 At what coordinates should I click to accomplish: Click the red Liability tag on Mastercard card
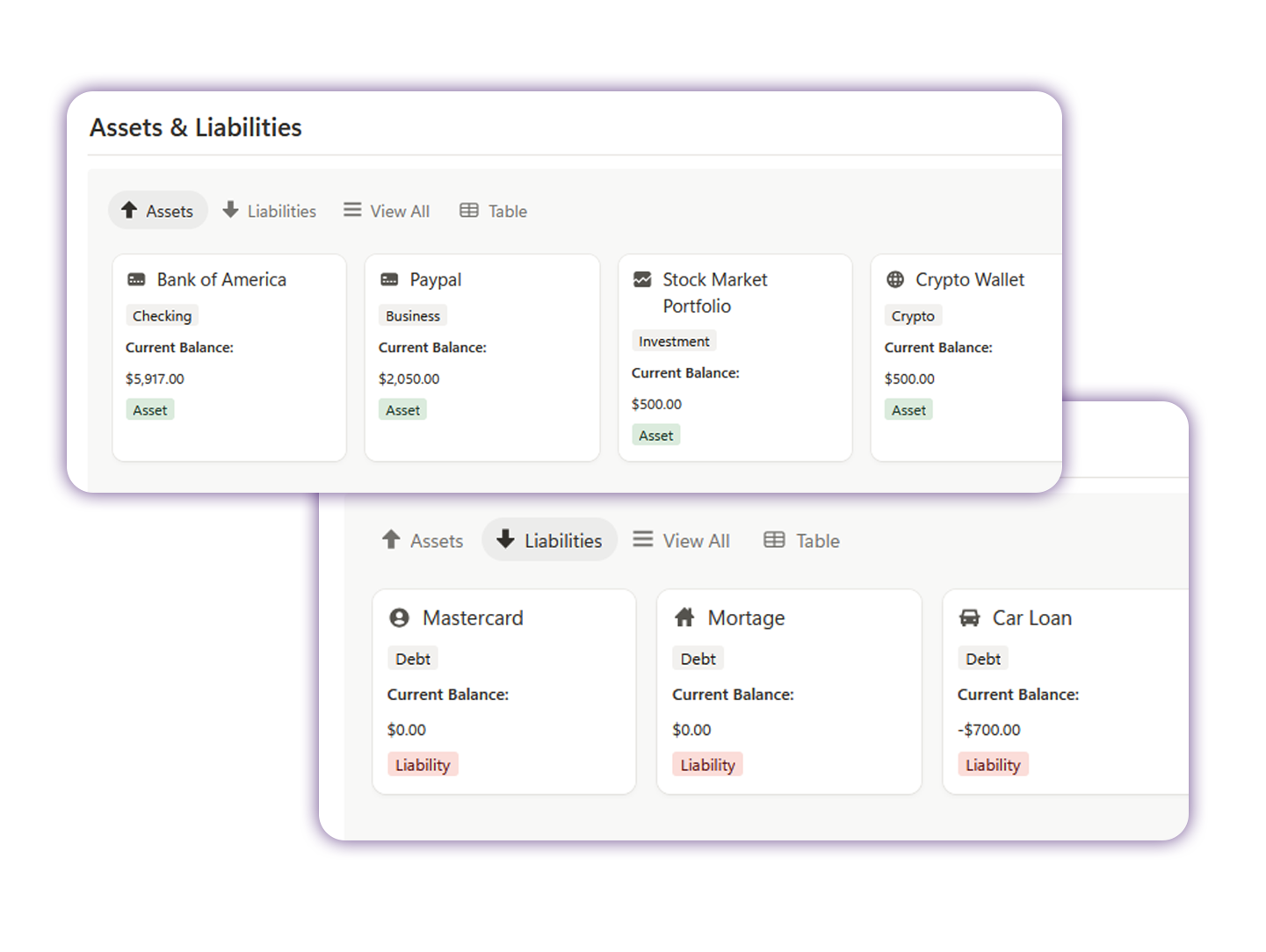(423, 765)
